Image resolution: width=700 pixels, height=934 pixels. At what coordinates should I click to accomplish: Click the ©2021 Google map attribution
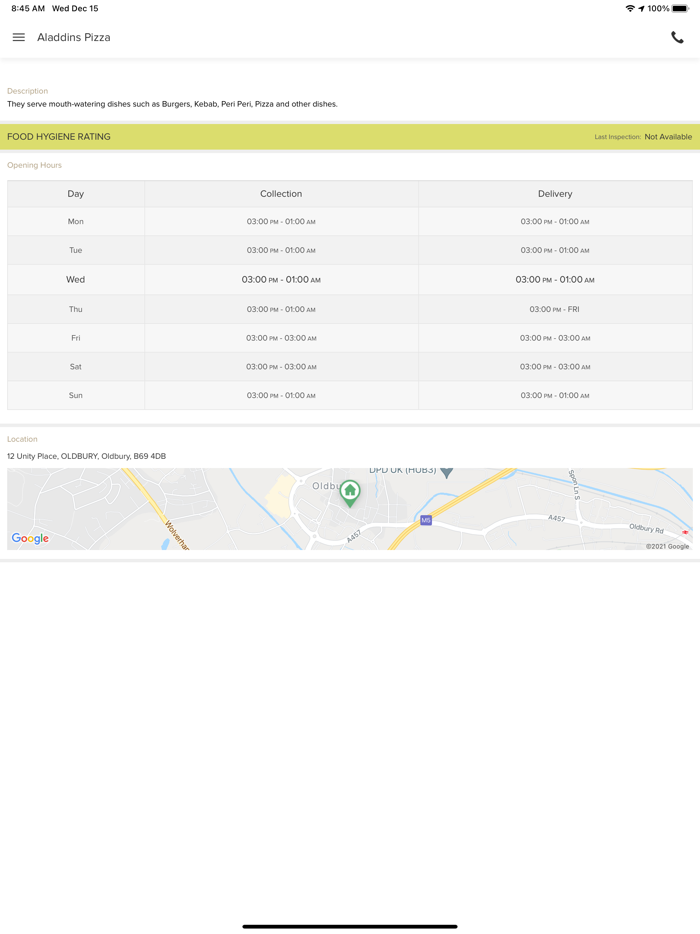[667, 546]
